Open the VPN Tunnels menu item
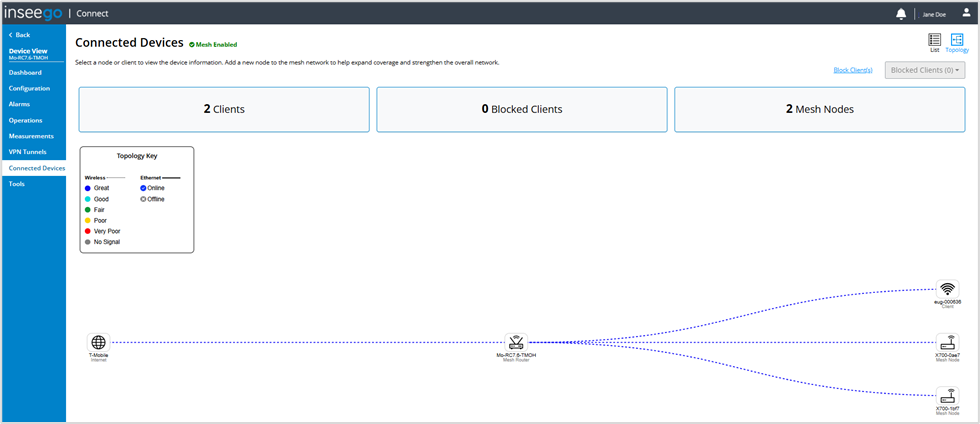 (x=28, y=152)
